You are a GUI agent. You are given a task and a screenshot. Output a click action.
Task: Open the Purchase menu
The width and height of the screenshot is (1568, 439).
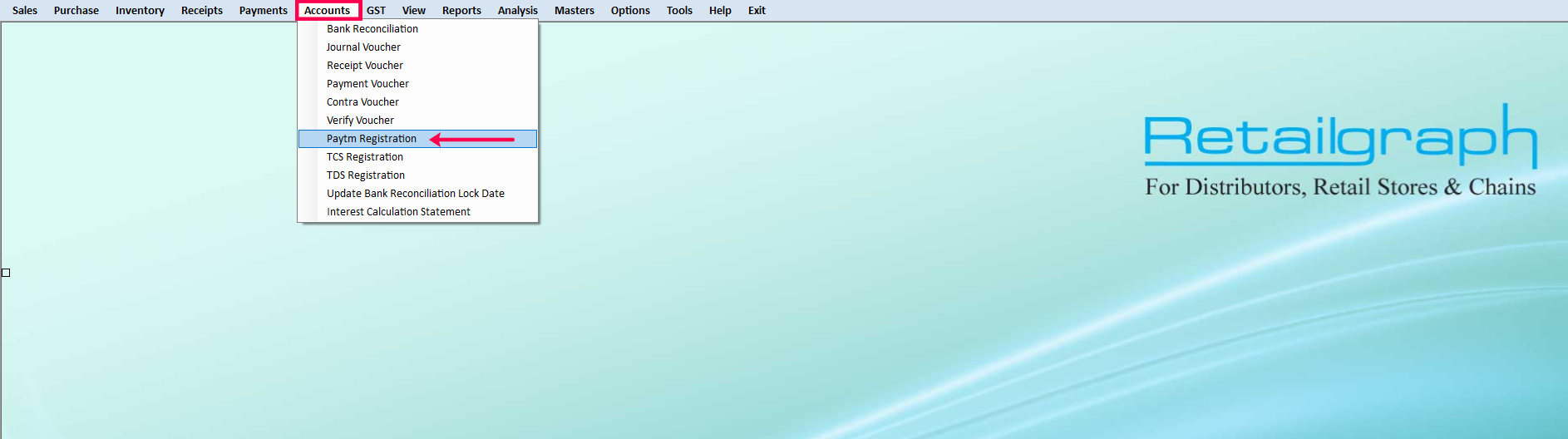(76, 11)
